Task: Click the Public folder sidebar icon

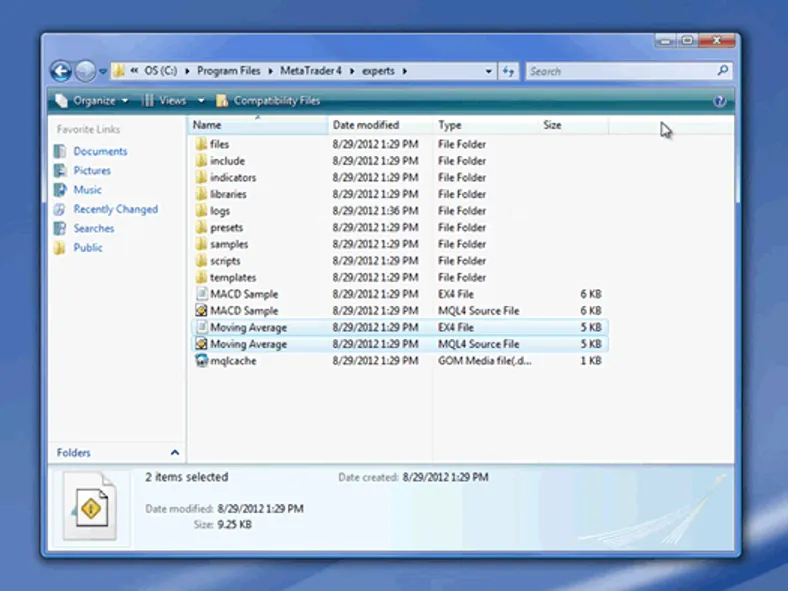Action: coord(60,247)
